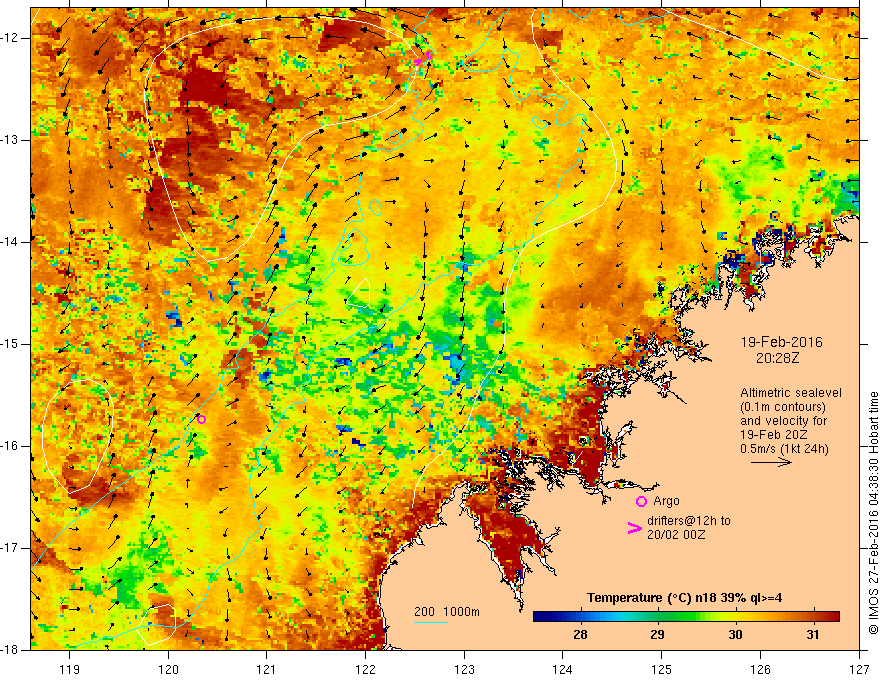Image resolution: width=880 pixels, height=680 pixels.
Task: Click the '19-Feb 20Z' velocity date text
Action: pos(774,434)
